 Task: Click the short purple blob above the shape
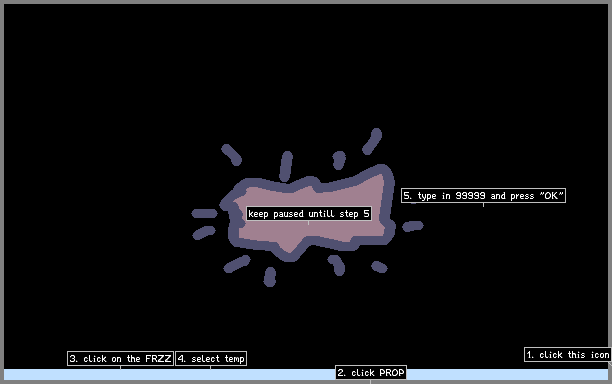(339, 160)
